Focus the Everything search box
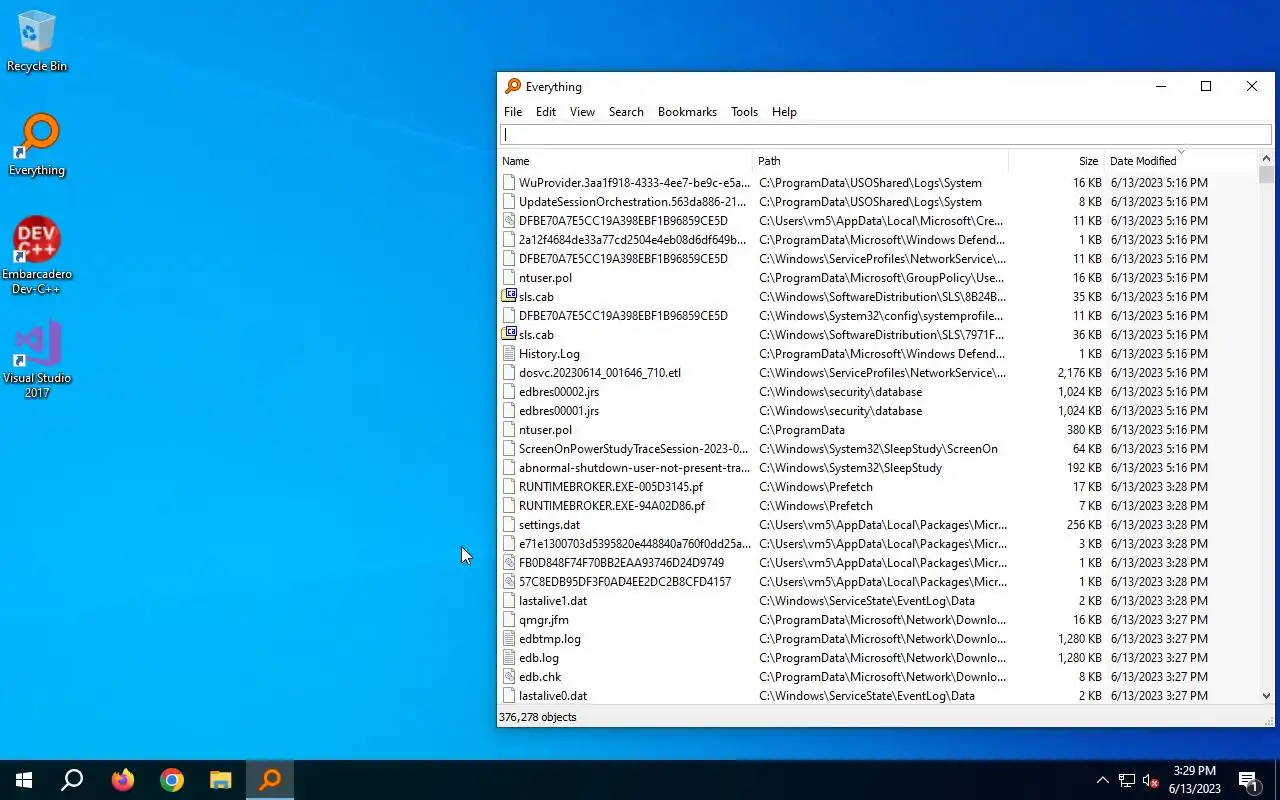This screenshot has width=1280, height=800. pos(885,135)
